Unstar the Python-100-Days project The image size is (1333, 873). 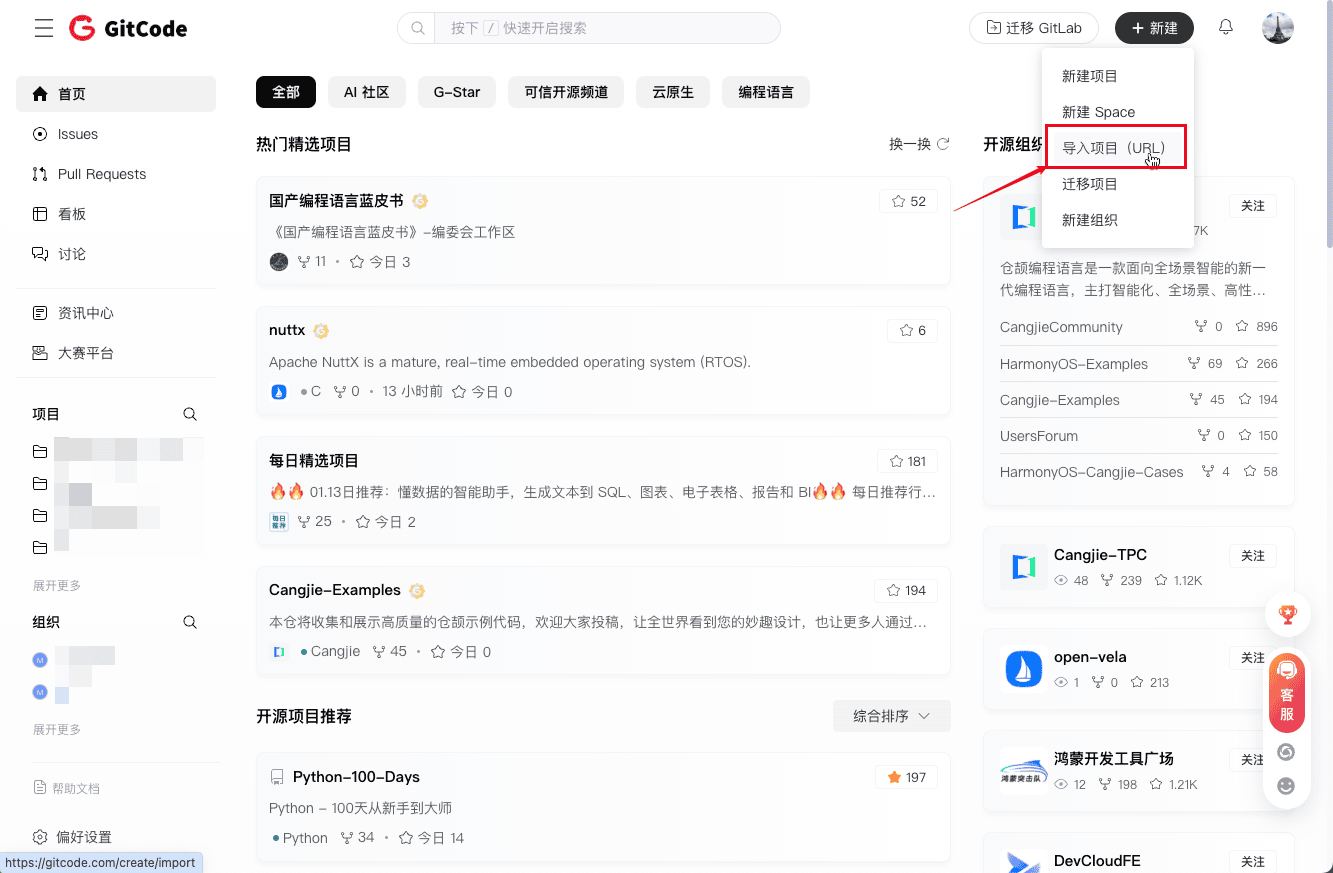tap(905, 777)
